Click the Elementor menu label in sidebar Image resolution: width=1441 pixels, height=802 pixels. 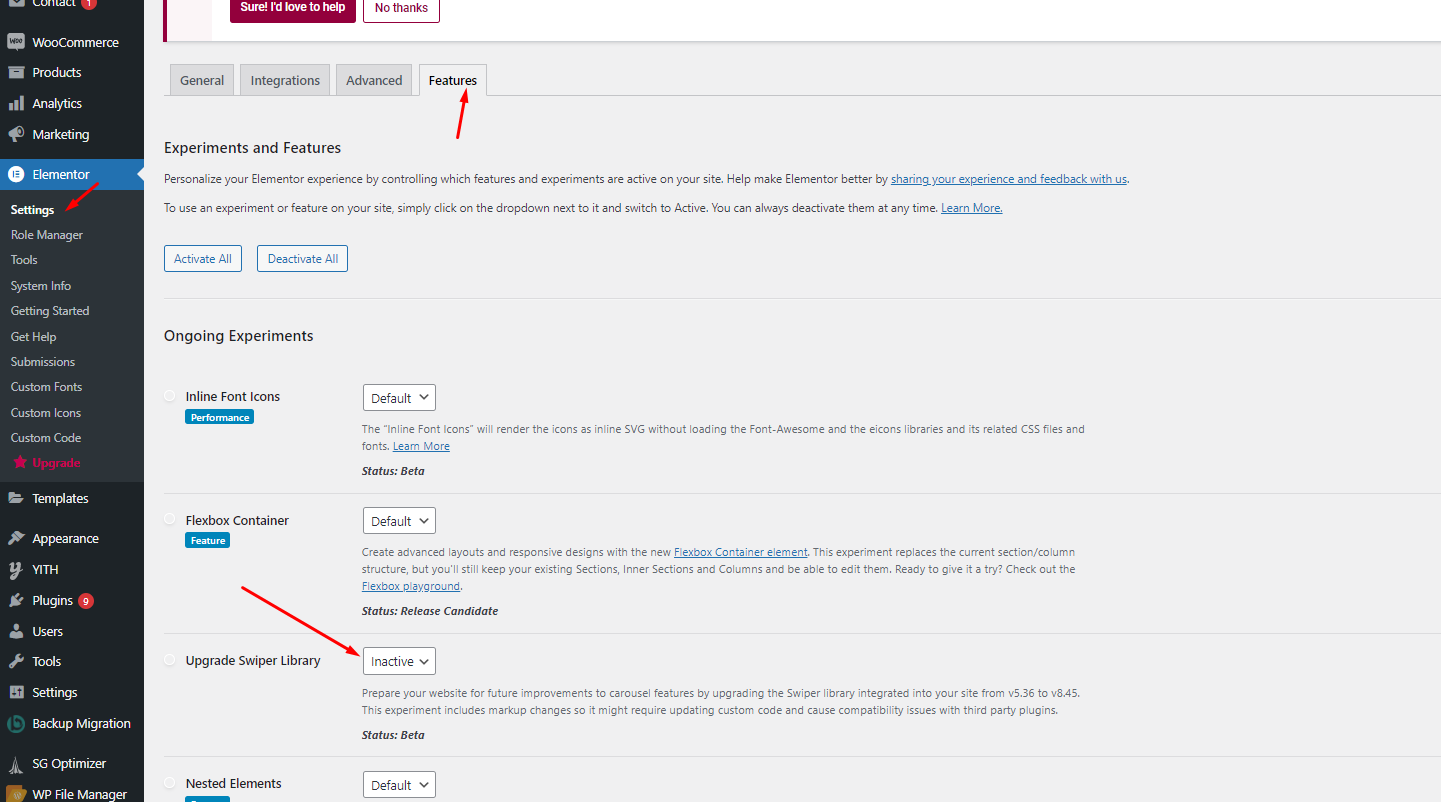[x=61, y=174]
